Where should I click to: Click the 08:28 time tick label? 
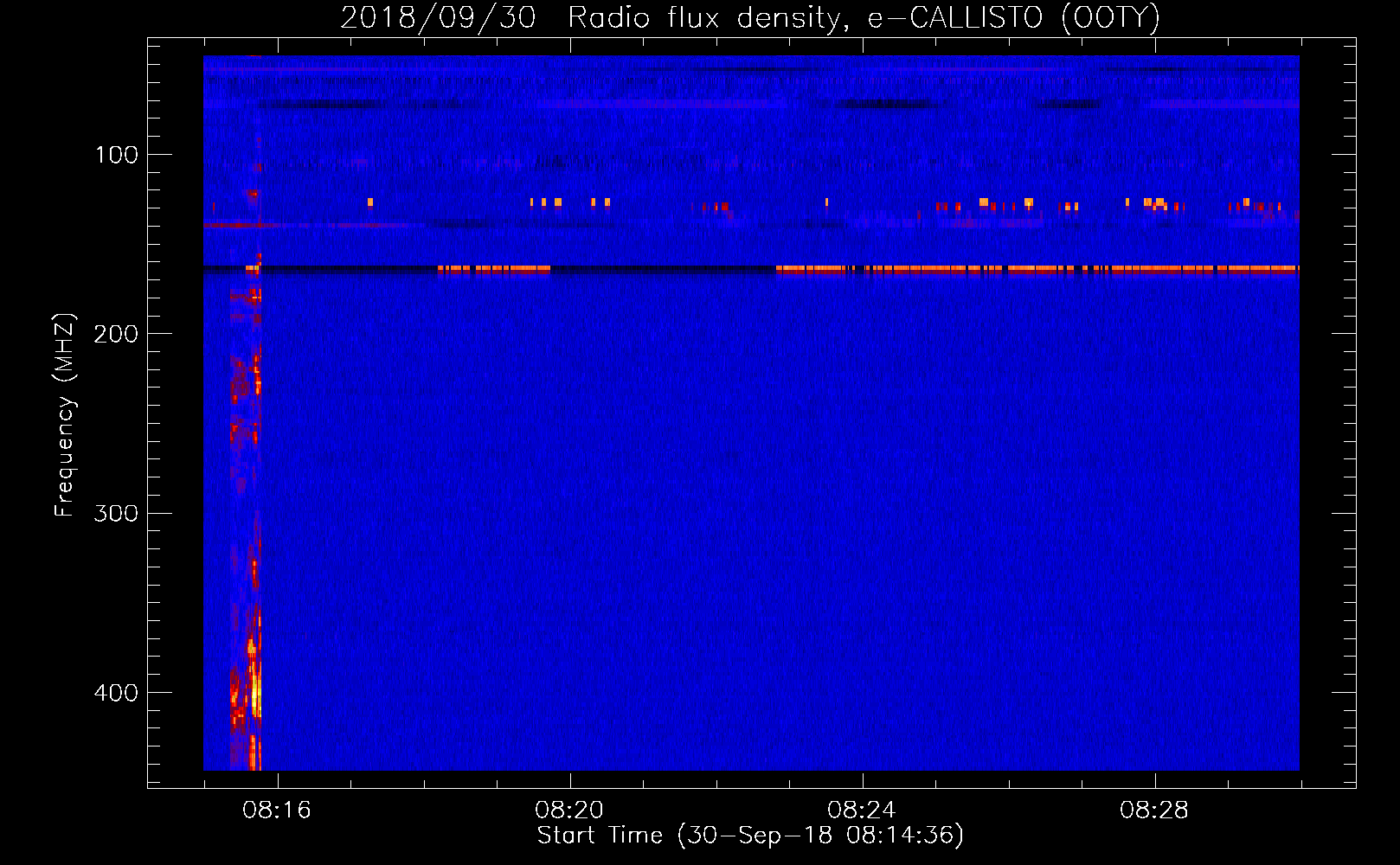[x=1154, y=811]
